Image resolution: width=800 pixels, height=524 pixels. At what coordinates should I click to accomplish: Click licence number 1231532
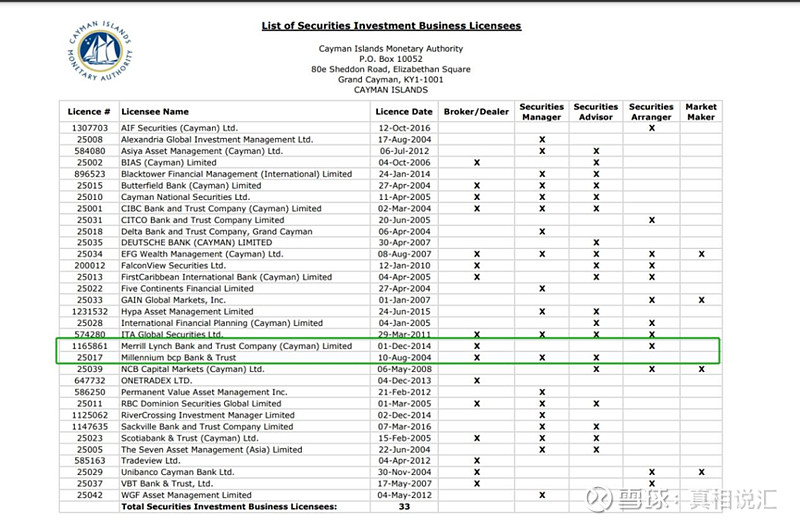point(90,312)
